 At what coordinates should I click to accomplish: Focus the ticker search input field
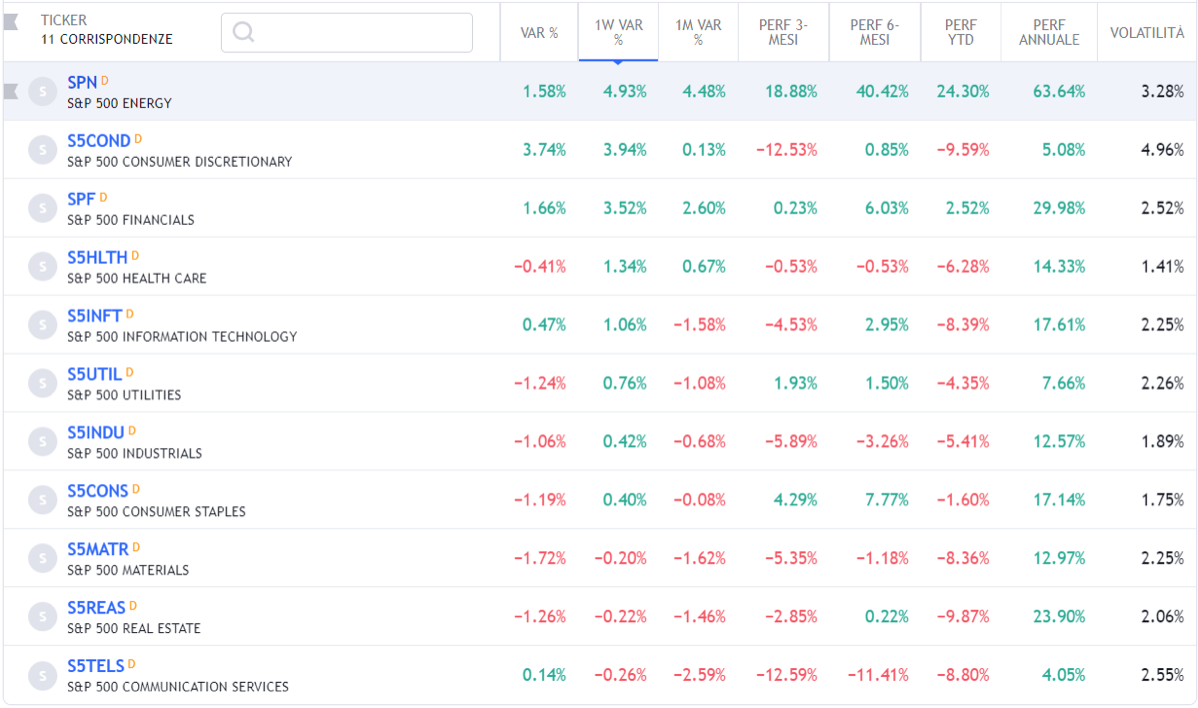[360, 32]
